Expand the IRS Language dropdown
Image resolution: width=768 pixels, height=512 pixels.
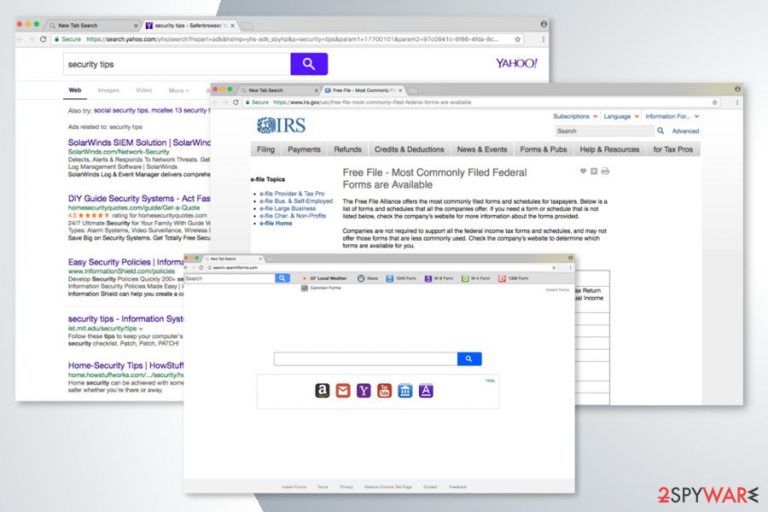click(x=621, y=117)
